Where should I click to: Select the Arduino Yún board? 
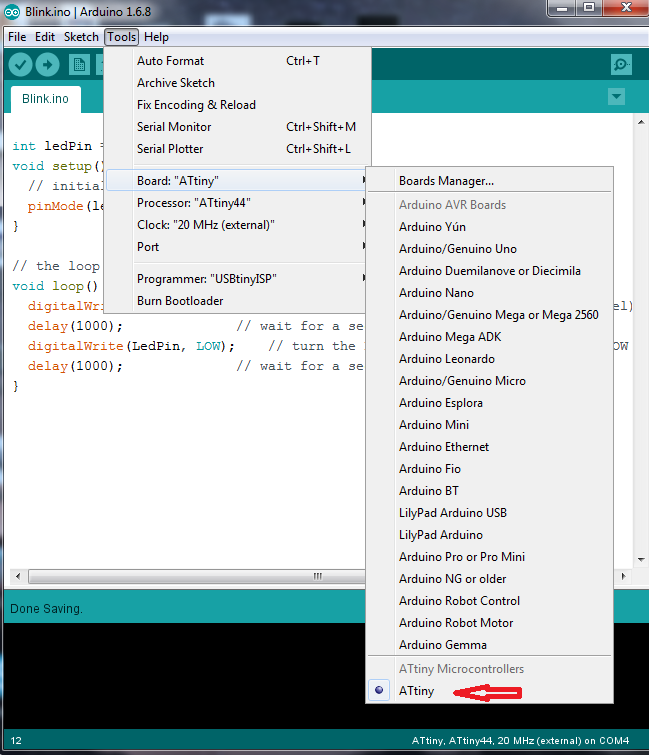click(489, 227)
